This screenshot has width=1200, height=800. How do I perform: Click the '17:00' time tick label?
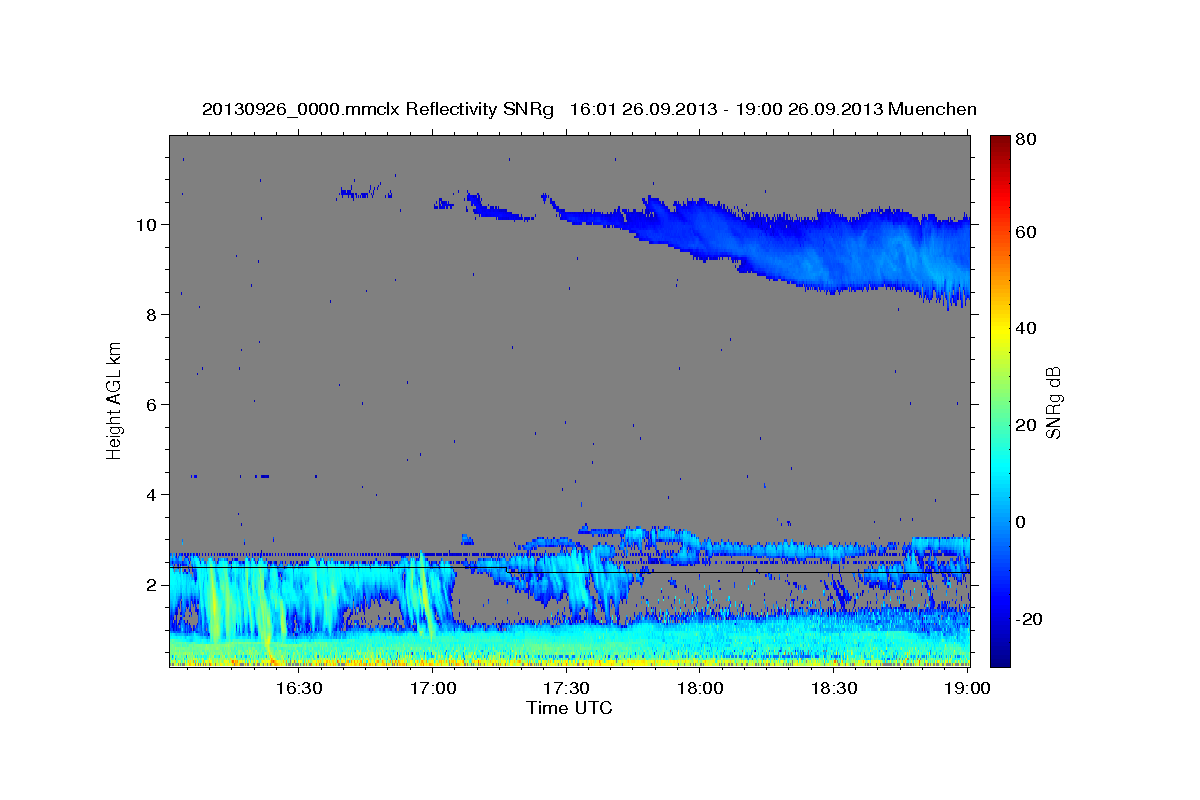click(x=433, y=688)
